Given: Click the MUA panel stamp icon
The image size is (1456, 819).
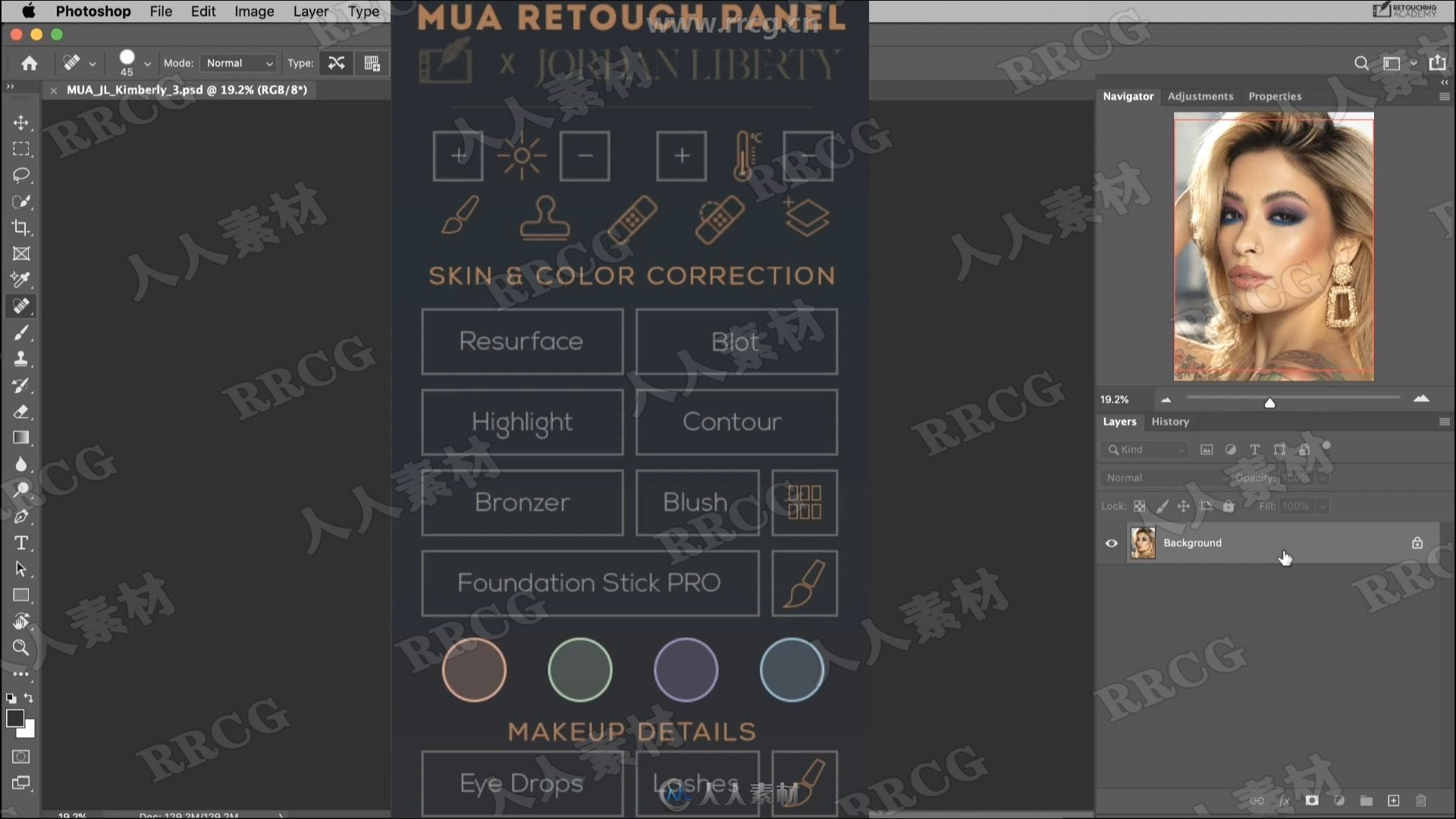Looking at the screenshot, I should click(544, 218).
